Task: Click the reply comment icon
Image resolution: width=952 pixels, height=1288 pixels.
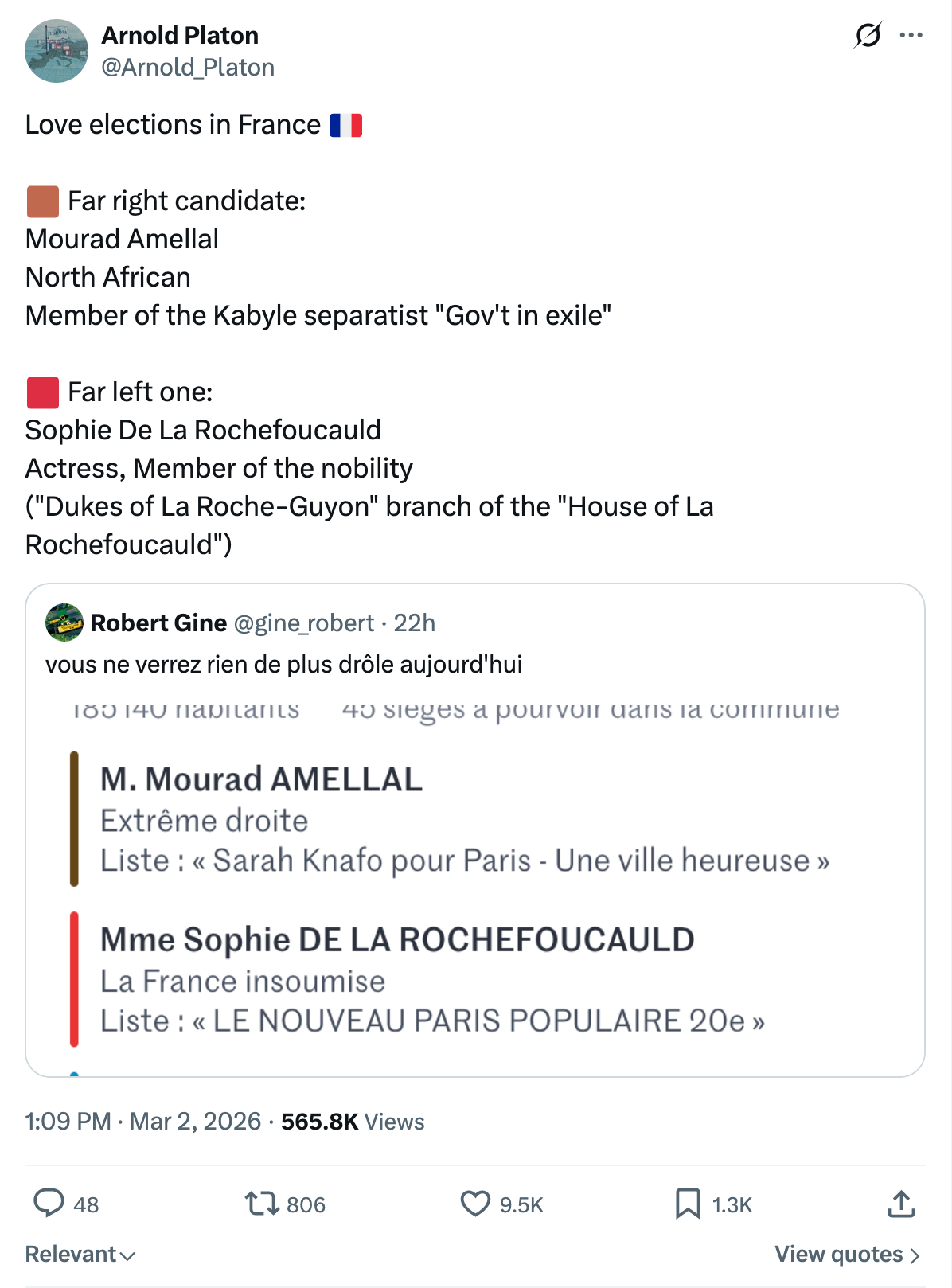Action: pos(49,1203)
